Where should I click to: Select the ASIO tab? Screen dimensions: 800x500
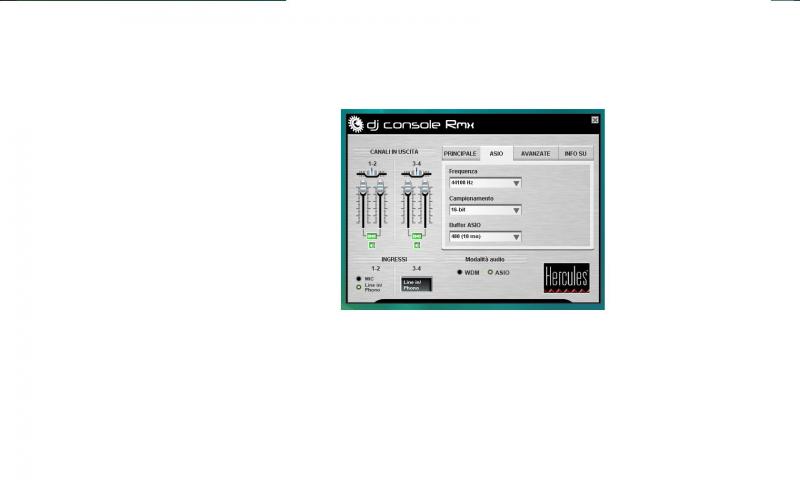tap(496, 154)
